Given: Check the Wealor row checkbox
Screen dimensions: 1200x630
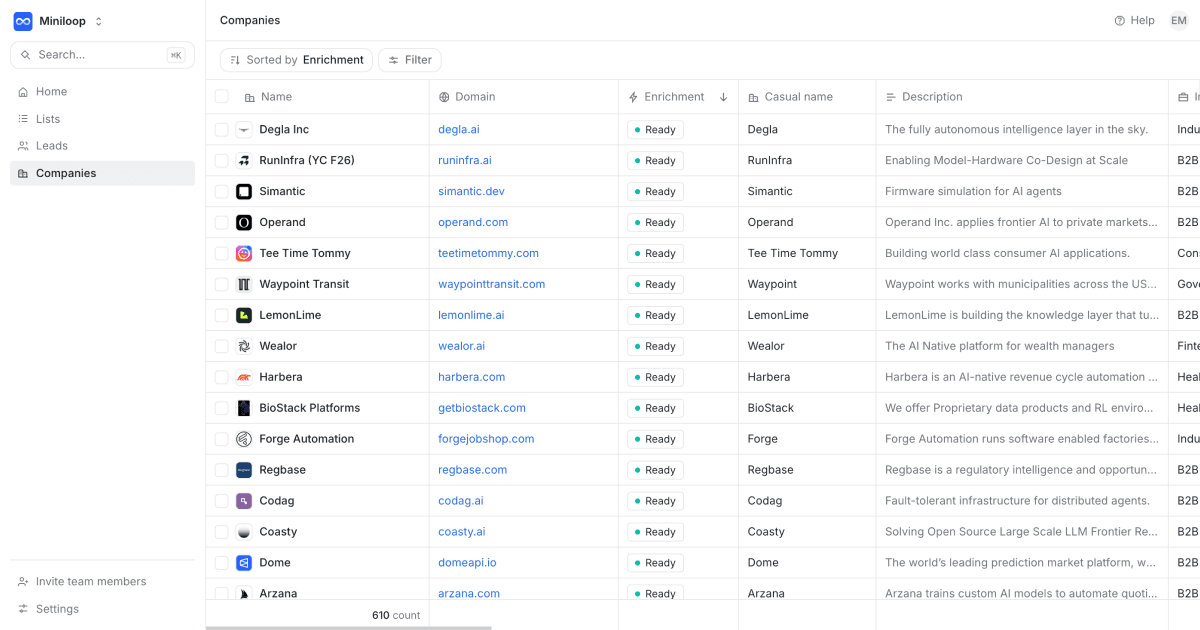Looking at the screenshot, I should pyautogui.click(x=222, y=347).
